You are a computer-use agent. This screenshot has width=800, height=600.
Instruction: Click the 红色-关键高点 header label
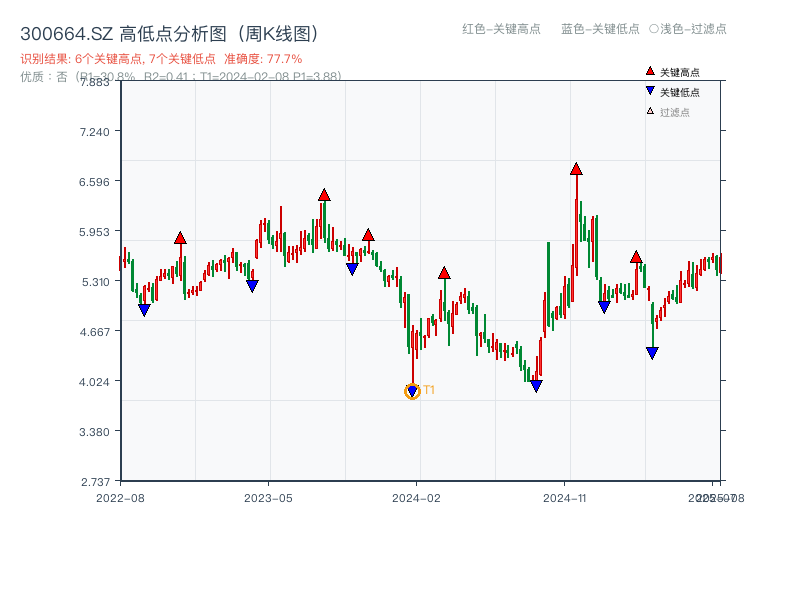[x=501, y=29]
